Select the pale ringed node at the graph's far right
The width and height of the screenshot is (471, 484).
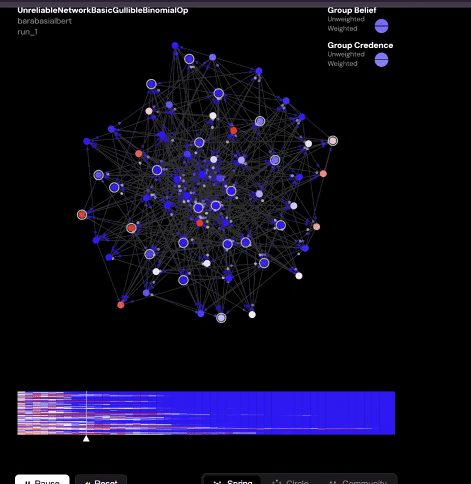(x=333, y=141)
